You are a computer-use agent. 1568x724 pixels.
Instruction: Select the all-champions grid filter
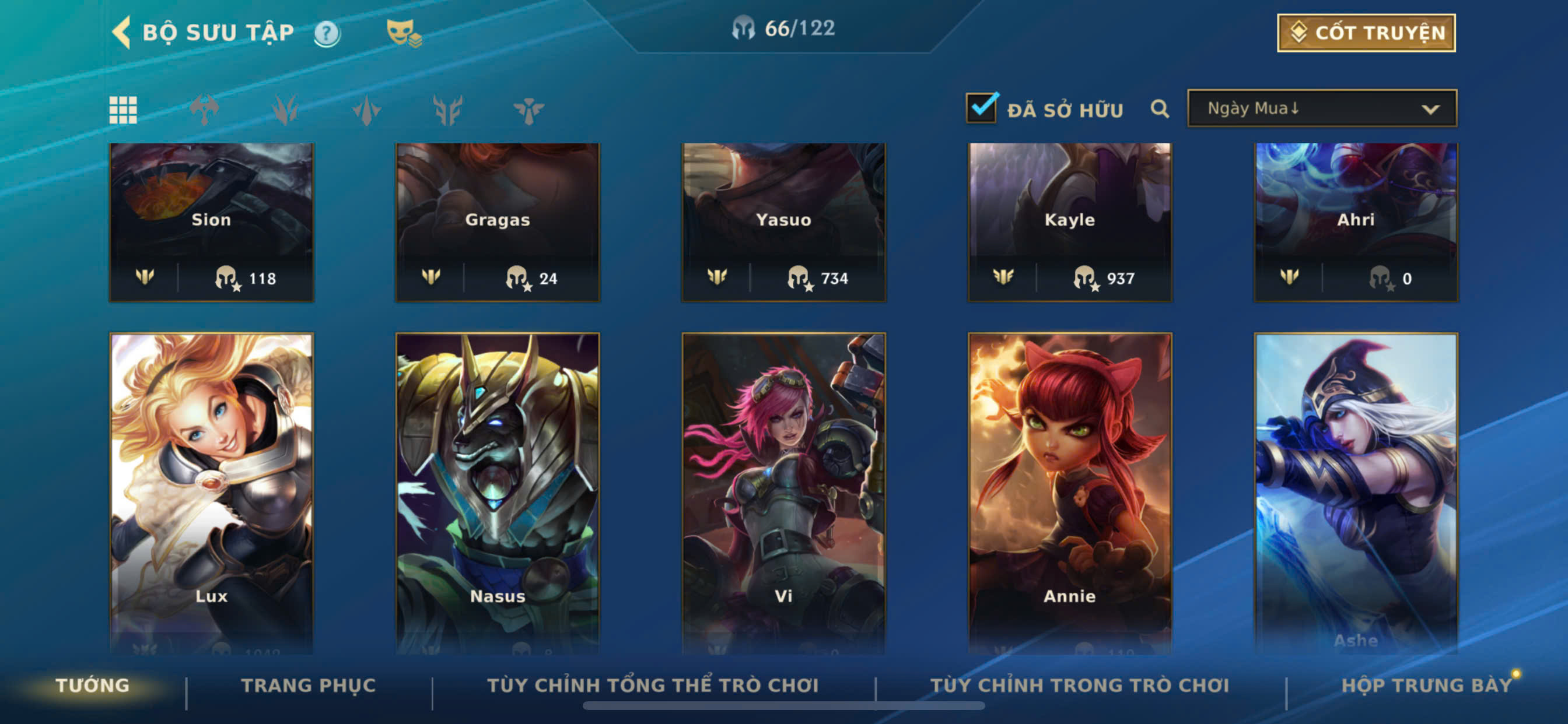tap(123, 110)
